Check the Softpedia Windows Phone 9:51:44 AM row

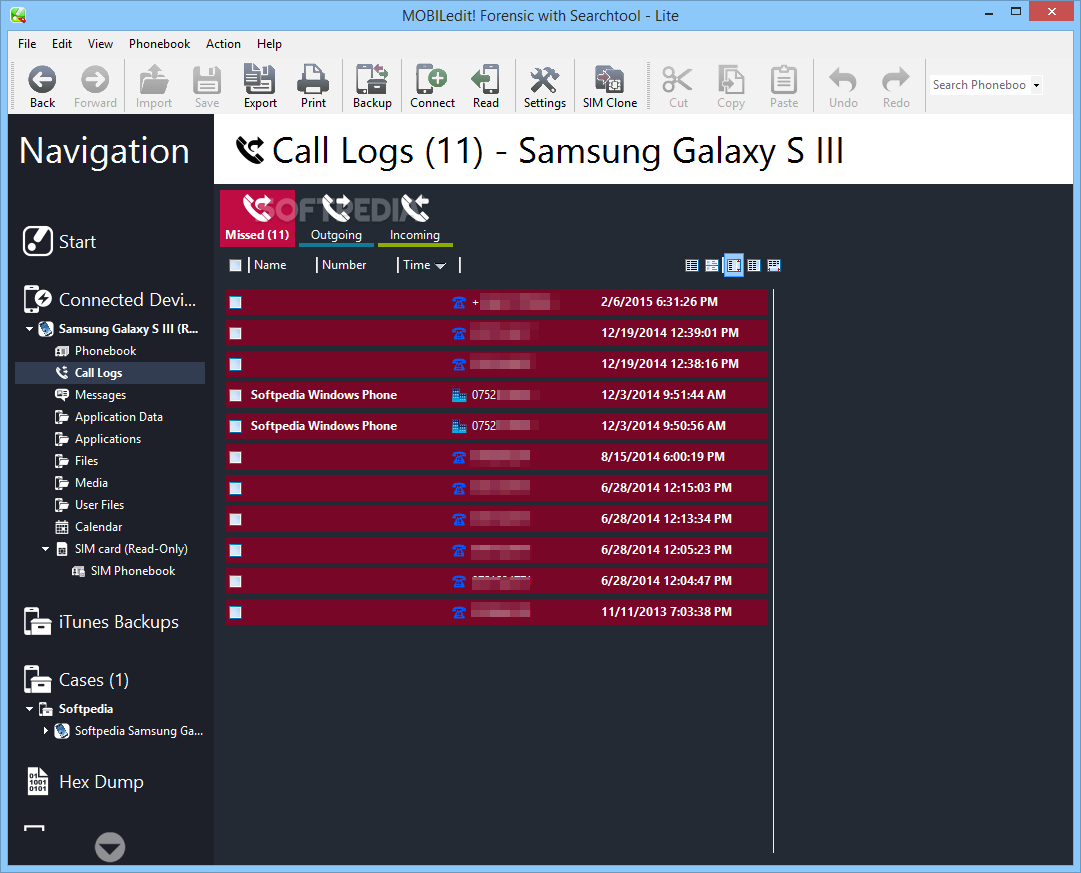point(235,395)
